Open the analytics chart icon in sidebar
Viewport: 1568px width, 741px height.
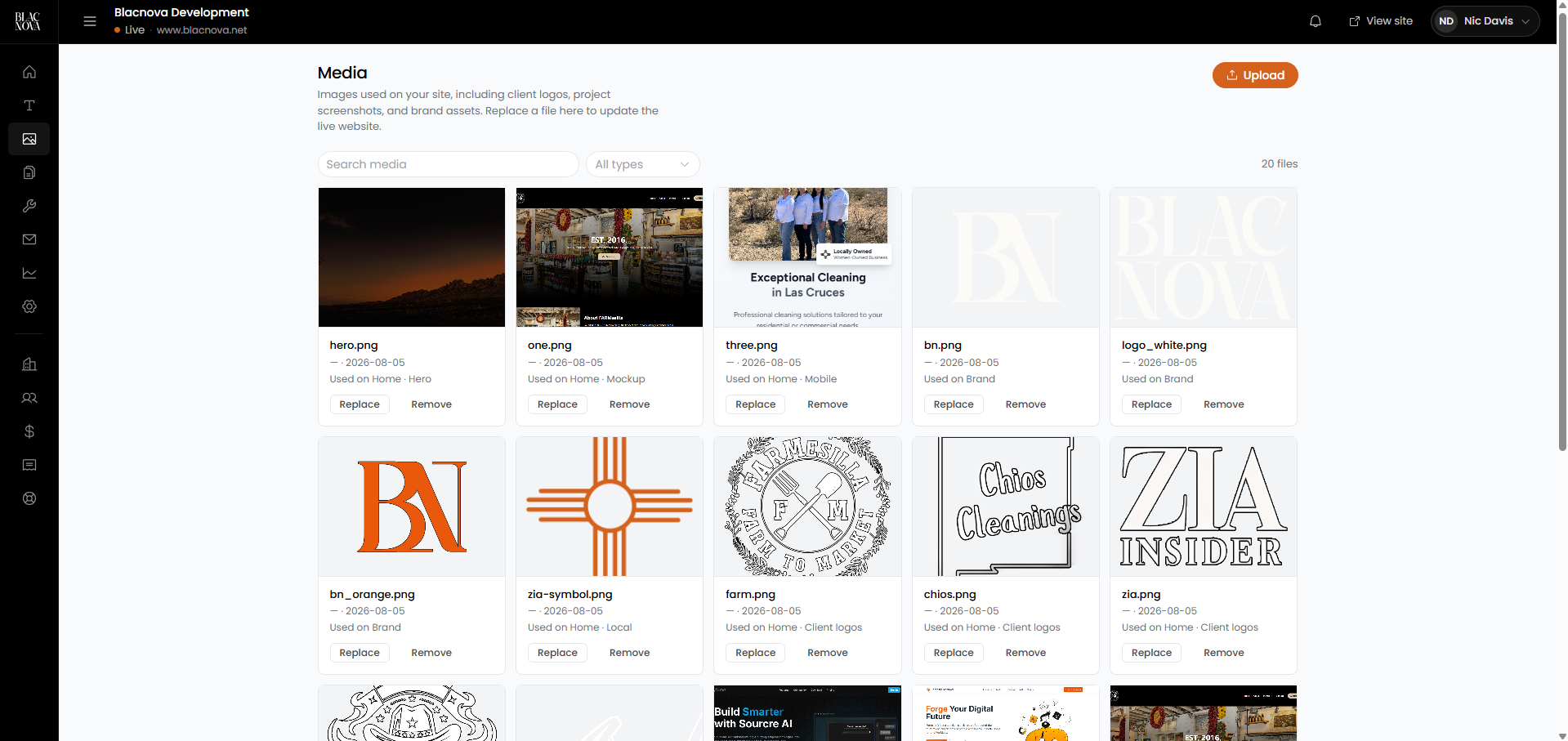[x=29, y=273]
